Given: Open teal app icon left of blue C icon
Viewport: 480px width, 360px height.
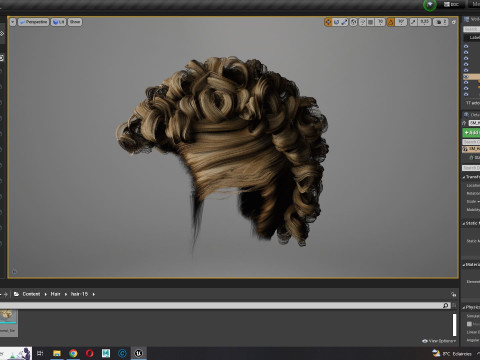Looking at the screenshot, I should pyautogui.click(x=106, y=353).
